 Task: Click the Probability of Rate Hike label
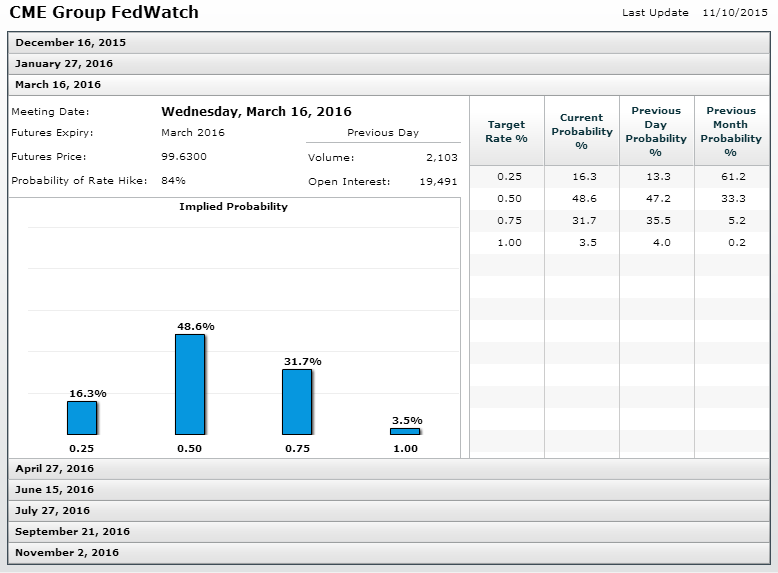[x=79, y=181]
